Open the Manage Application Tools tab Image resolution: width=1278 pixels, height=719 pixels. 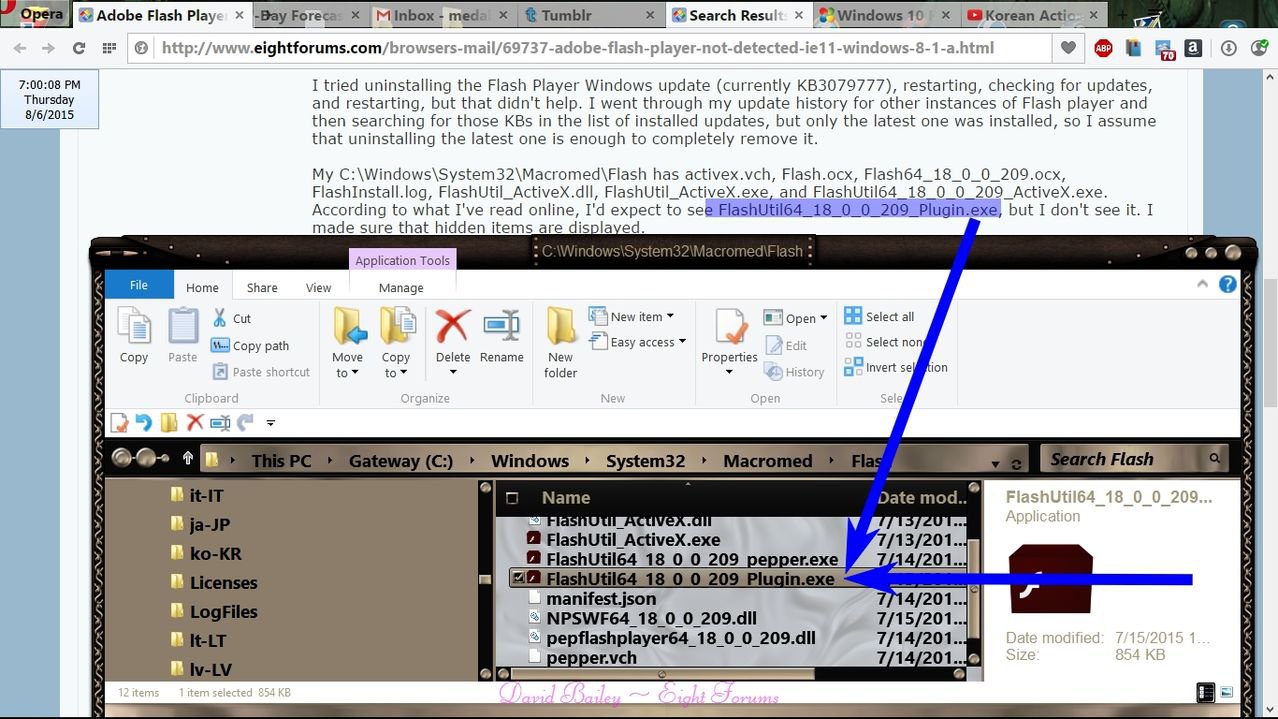point(401,287)
